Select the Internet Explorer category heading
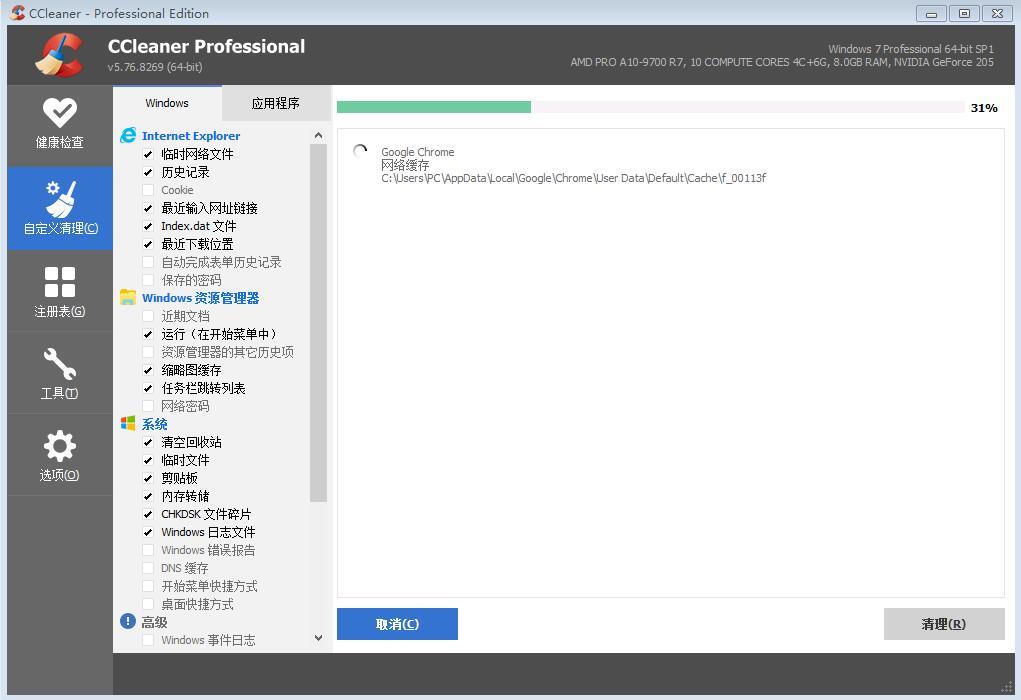Viewport: 1021px width, 700px height. pyautogui.click(x=191, y=135)
